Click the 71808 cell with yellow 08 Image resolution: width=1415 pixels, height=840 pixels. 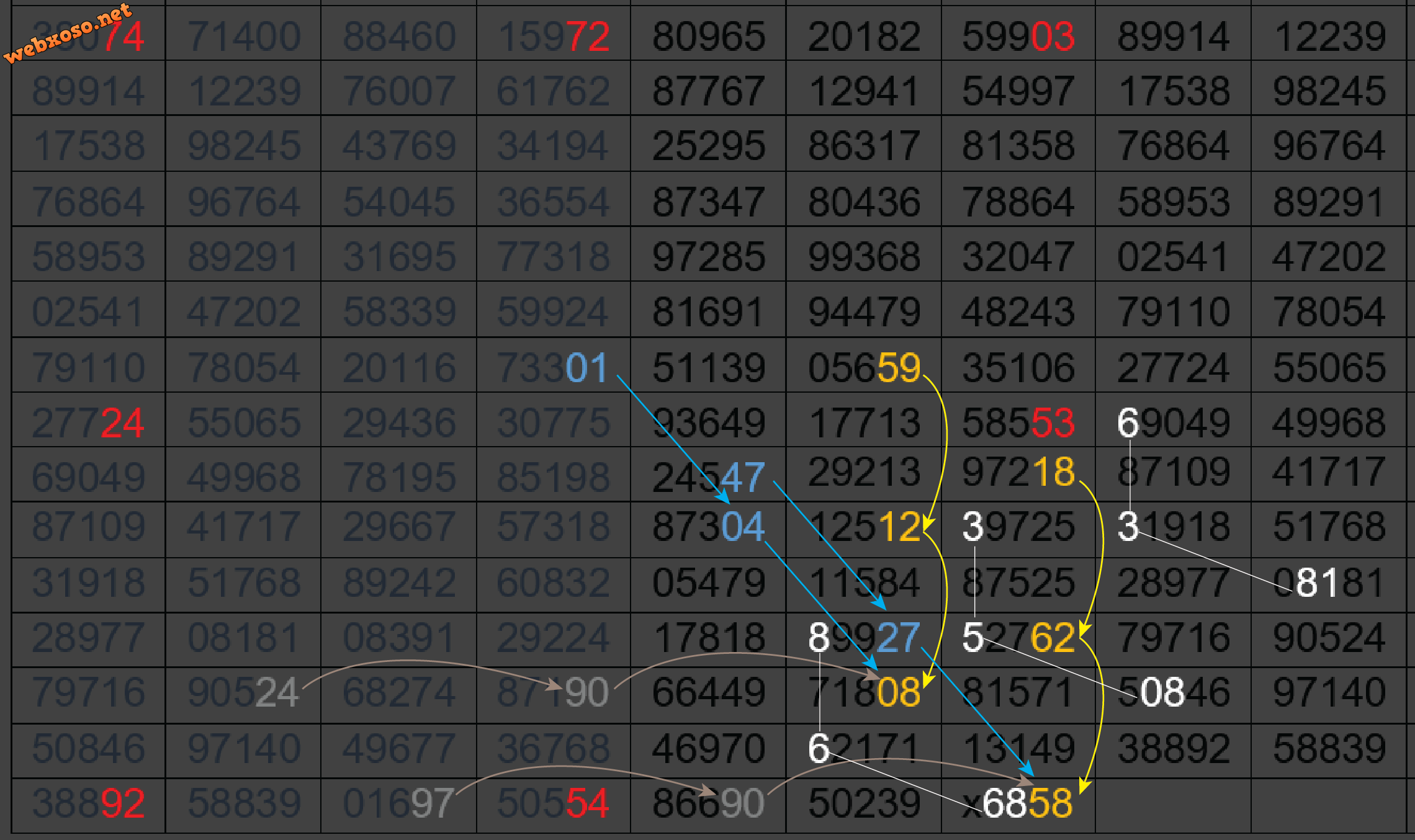coord(864,692)
